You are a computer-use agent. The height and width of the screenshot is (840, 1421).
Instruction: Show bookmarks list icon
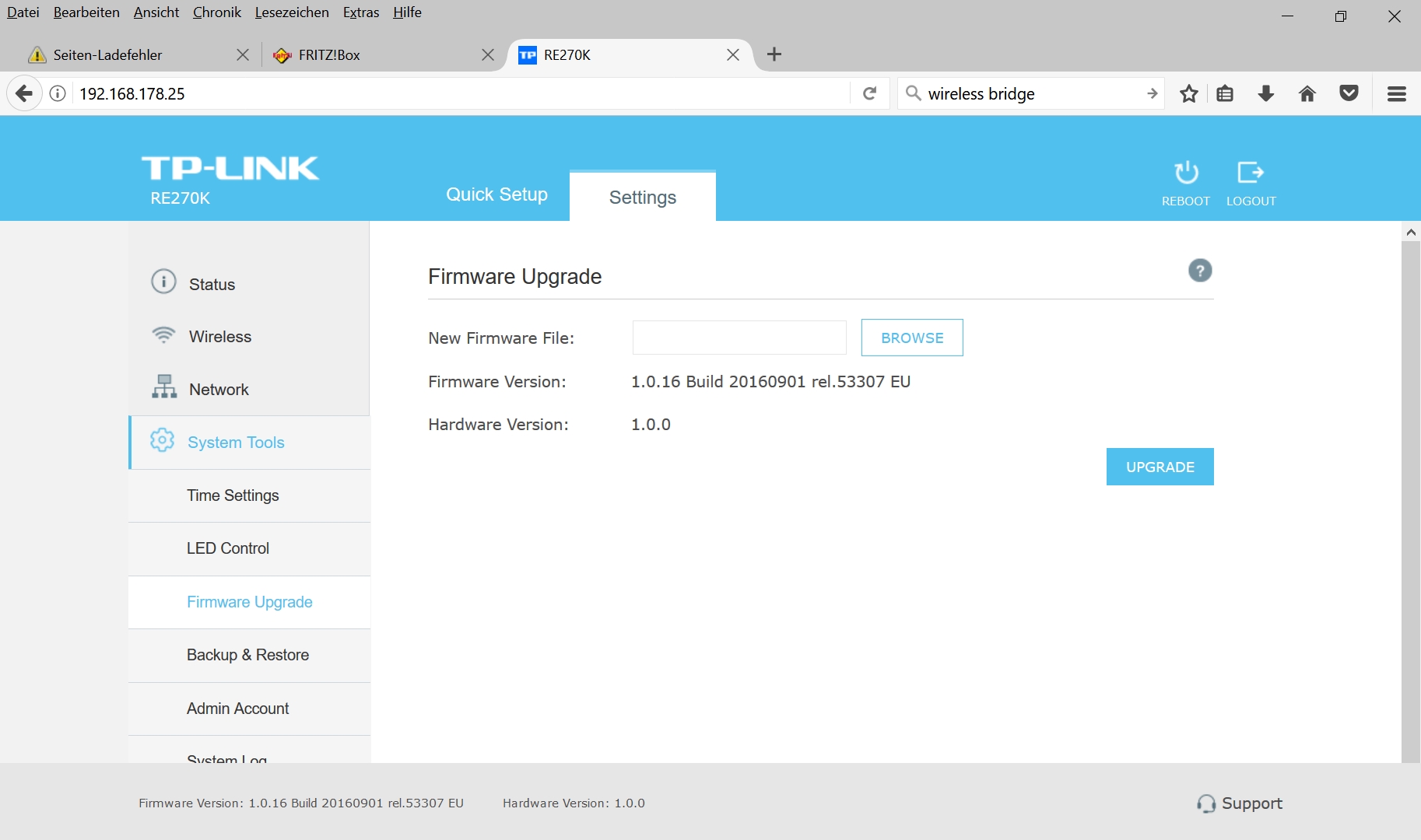[x=1225, y=94]
